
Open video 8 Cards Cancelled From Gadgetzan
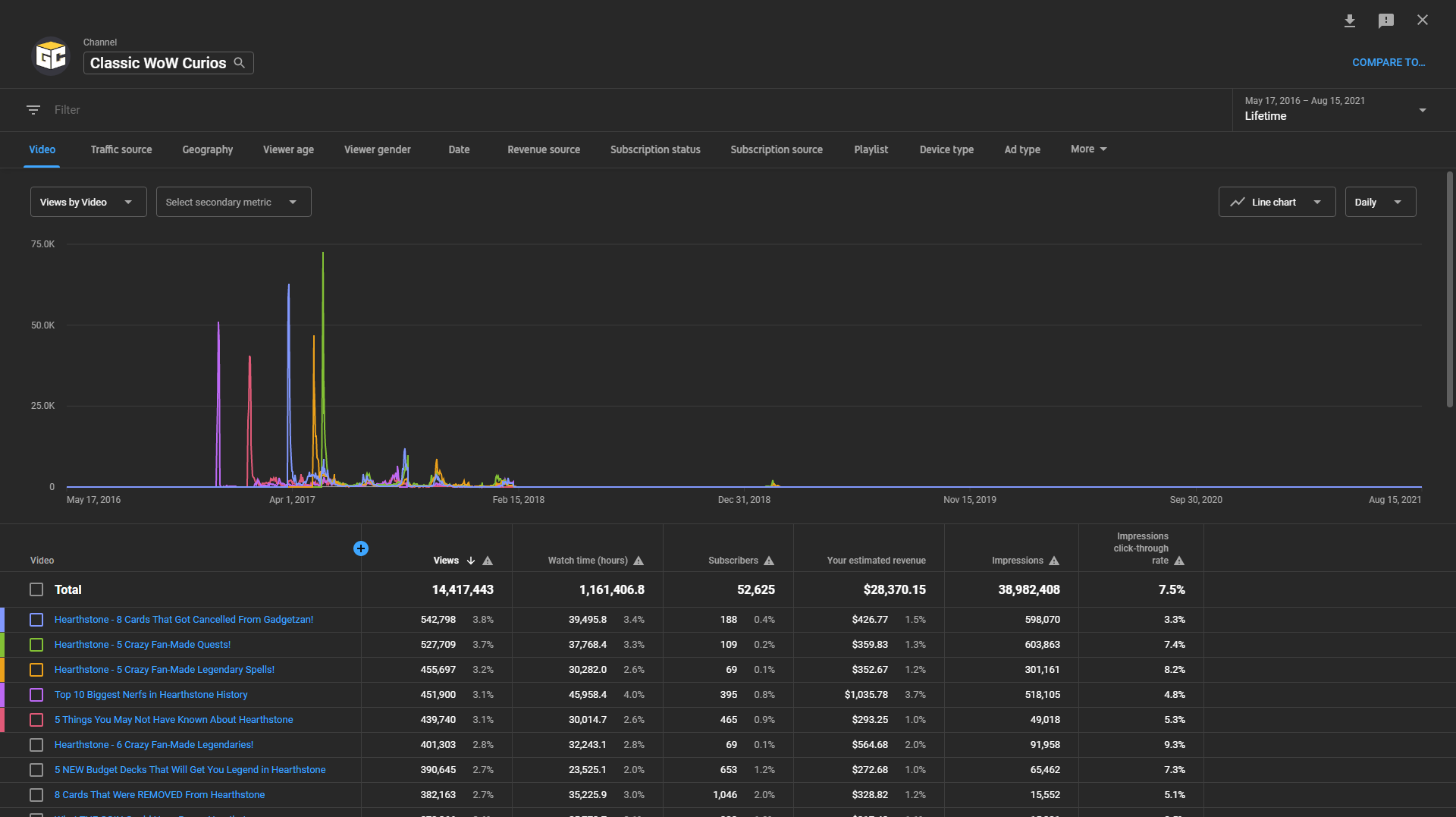[184, 620]
